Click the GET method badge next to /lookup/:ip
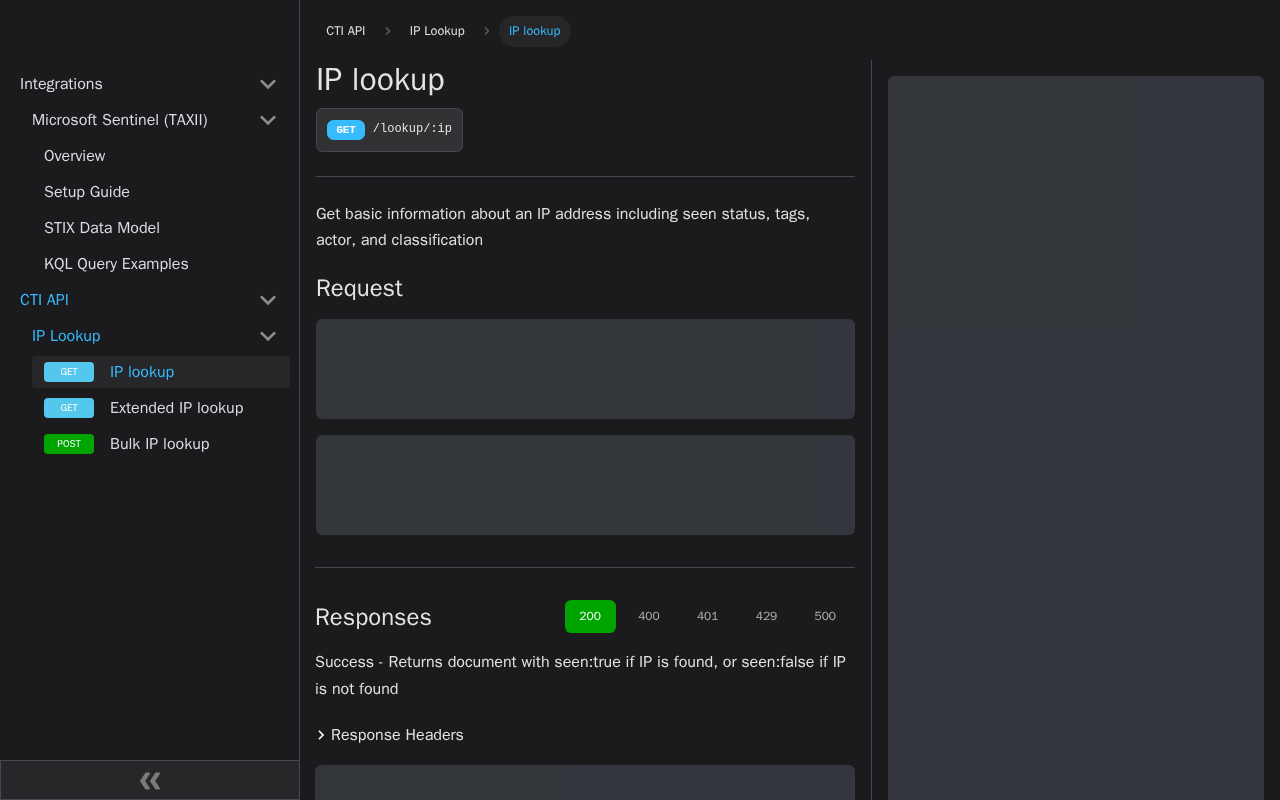 click(345, 130)
